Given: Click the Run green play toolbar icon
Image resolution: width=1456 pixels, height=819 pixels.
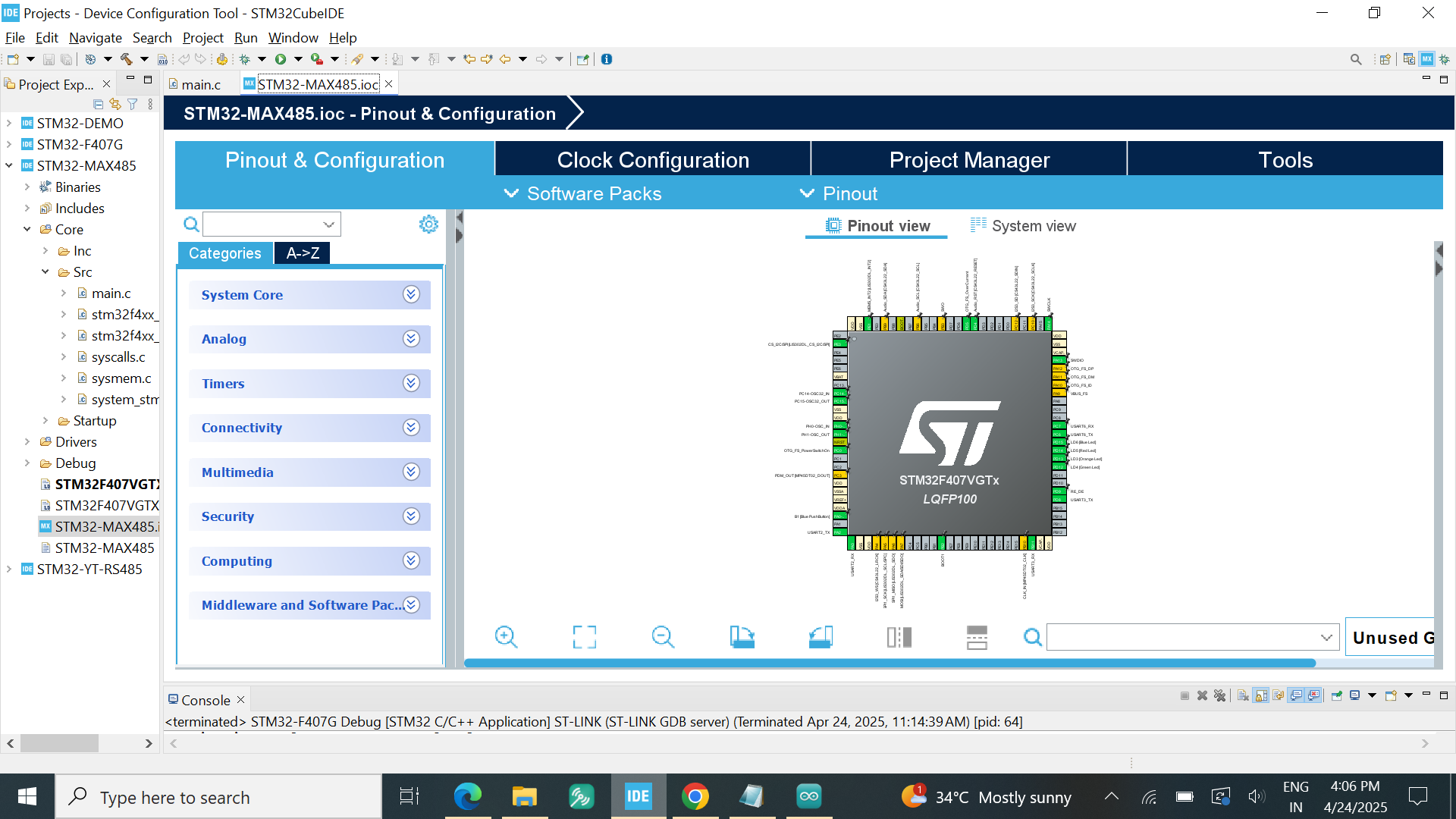Looking at the screenshot, I should (280, 59).
